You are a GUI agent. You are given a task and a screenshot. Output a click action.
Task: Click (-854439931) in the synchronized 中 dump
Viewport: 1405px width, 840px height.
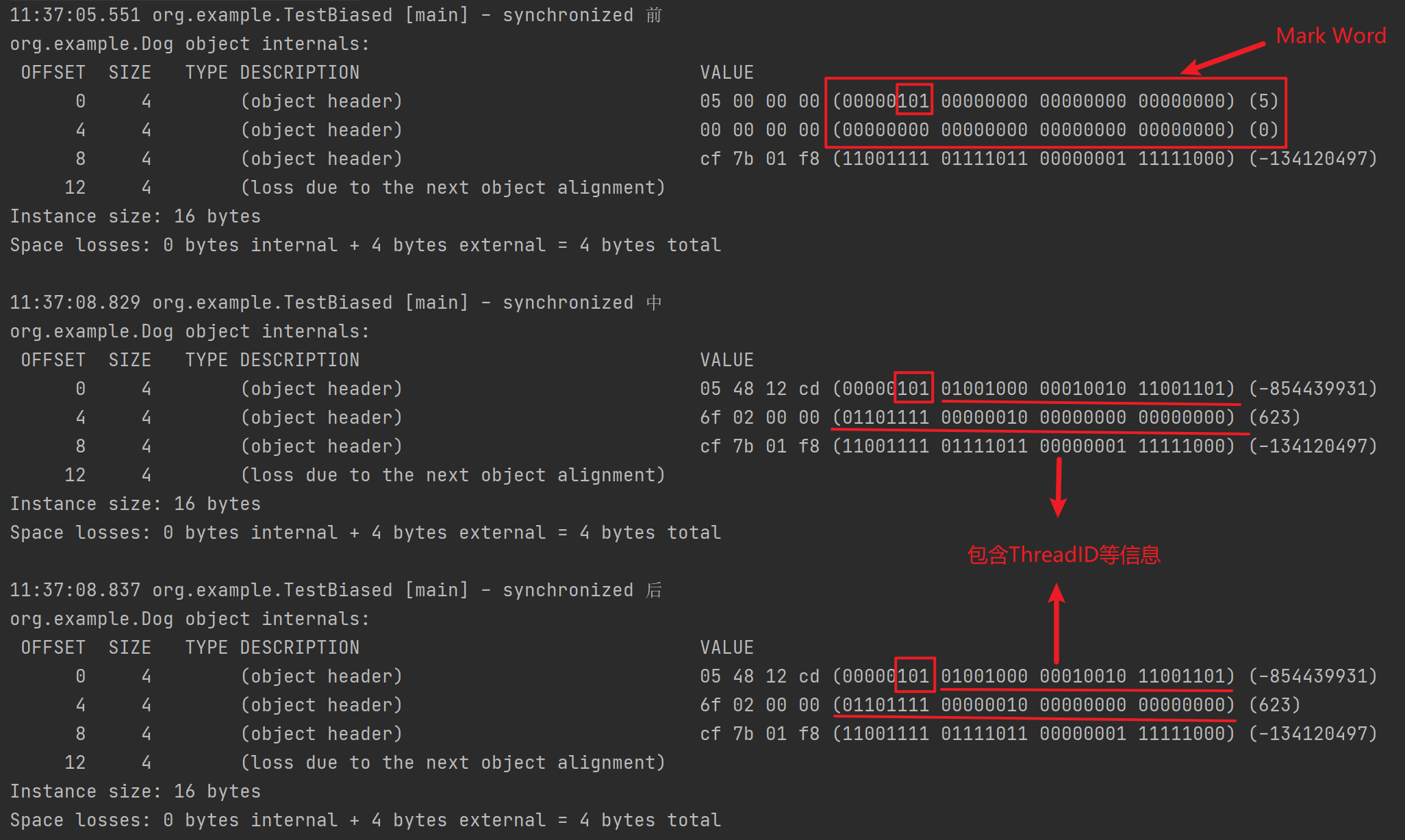pos(1313,389)
